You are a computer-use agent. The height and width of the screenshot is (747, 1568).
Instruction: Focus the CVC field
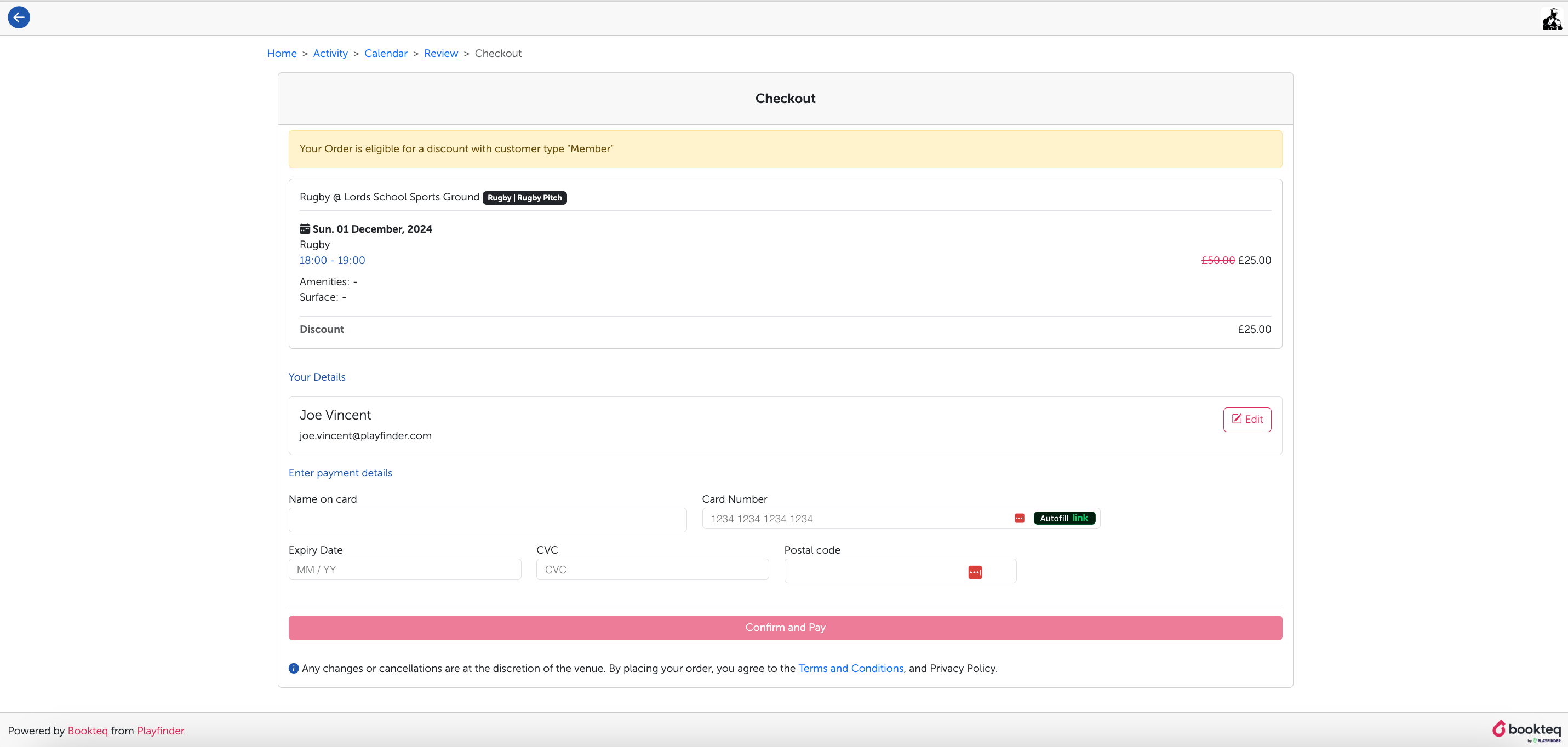(x=653, y=570)
